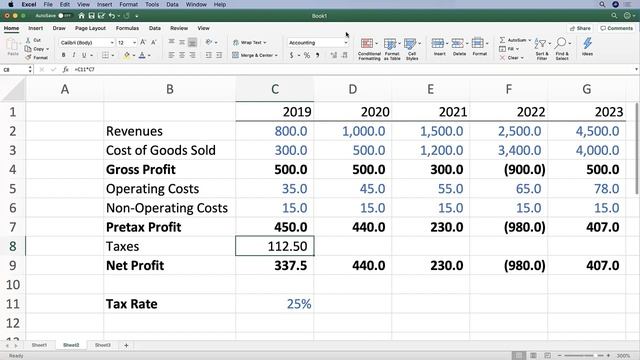Open Find & Select options
The width and height of the screenshot is (640, 360).
[562, 49]
